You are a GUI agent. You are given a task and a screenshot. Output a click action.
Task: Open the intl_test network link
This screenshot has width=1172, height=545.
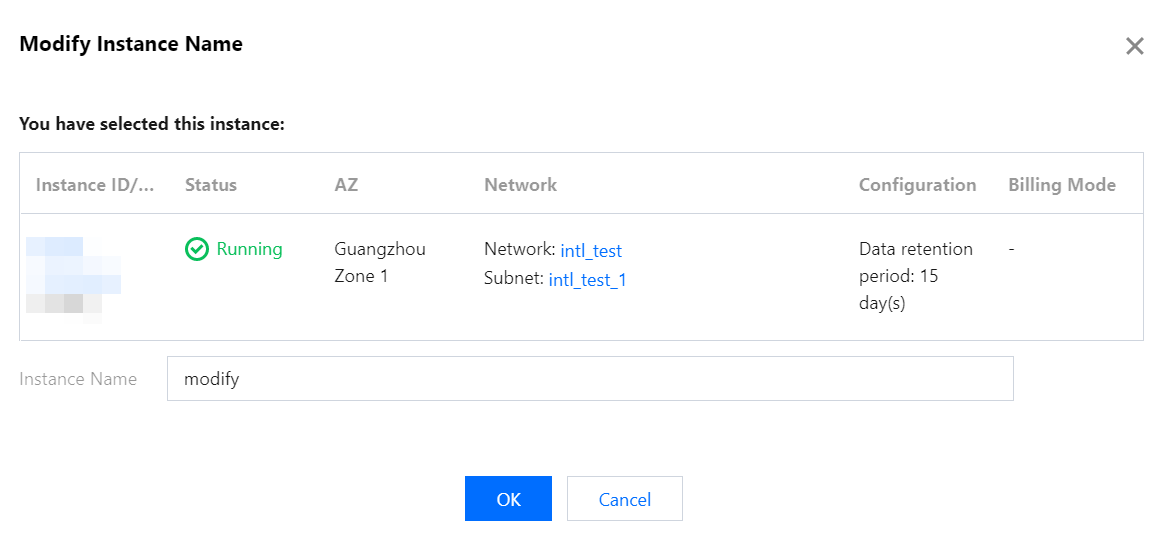[x=591, y=251]
